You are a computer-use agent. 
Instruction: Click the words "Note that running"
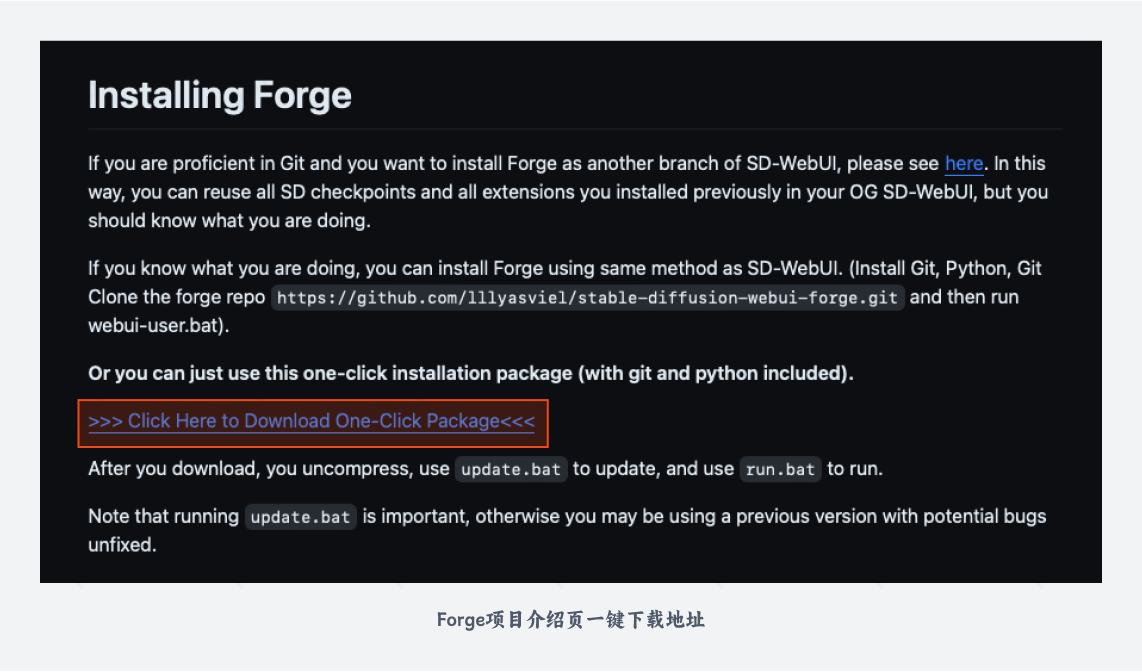pos(163,516)
